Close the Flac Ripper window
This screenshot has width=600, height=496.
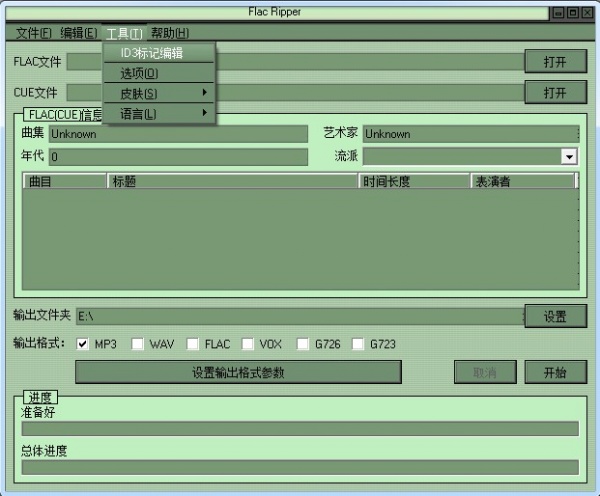click(587, 13)
